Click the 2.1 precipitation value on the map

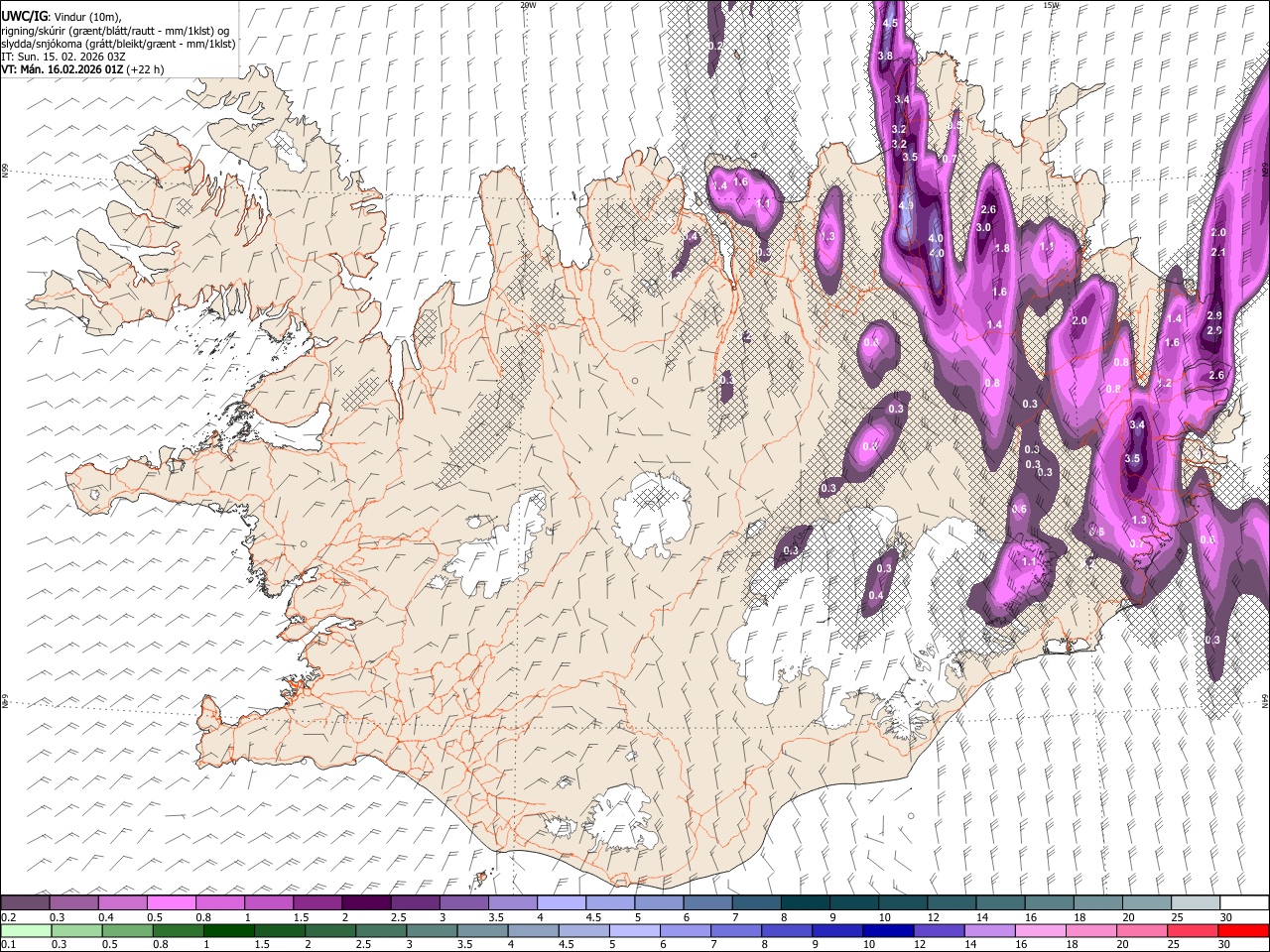tap(1219, 253)
